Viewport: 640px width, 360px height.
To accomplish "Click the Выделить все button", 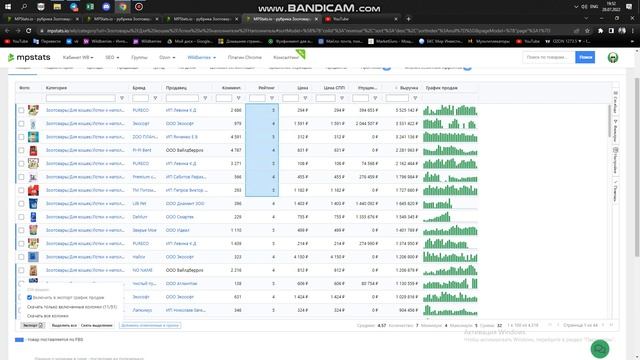I will pos(64,326).
